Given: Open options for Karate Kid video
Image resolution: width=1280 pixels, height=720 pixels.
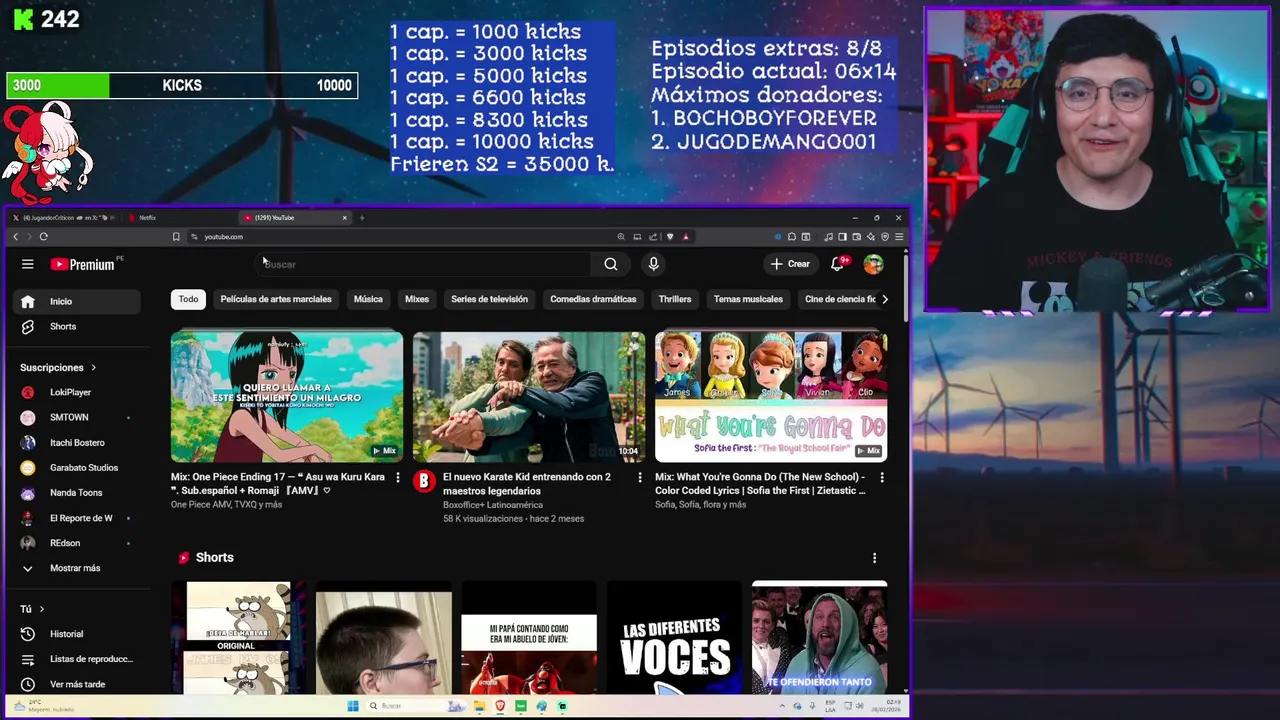Looking at the screenshot, I should 640,478.
